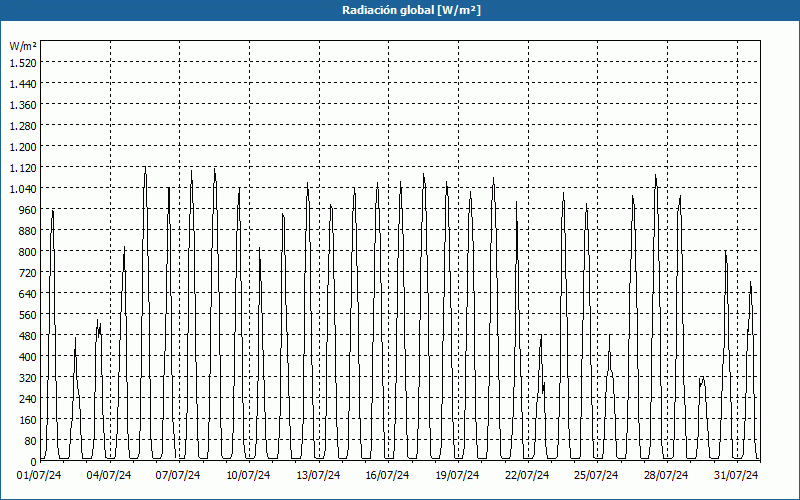This screenshot has height=500, width=800.
Task: Select the 1.200 y-axis value
Action: click(23, 147)
